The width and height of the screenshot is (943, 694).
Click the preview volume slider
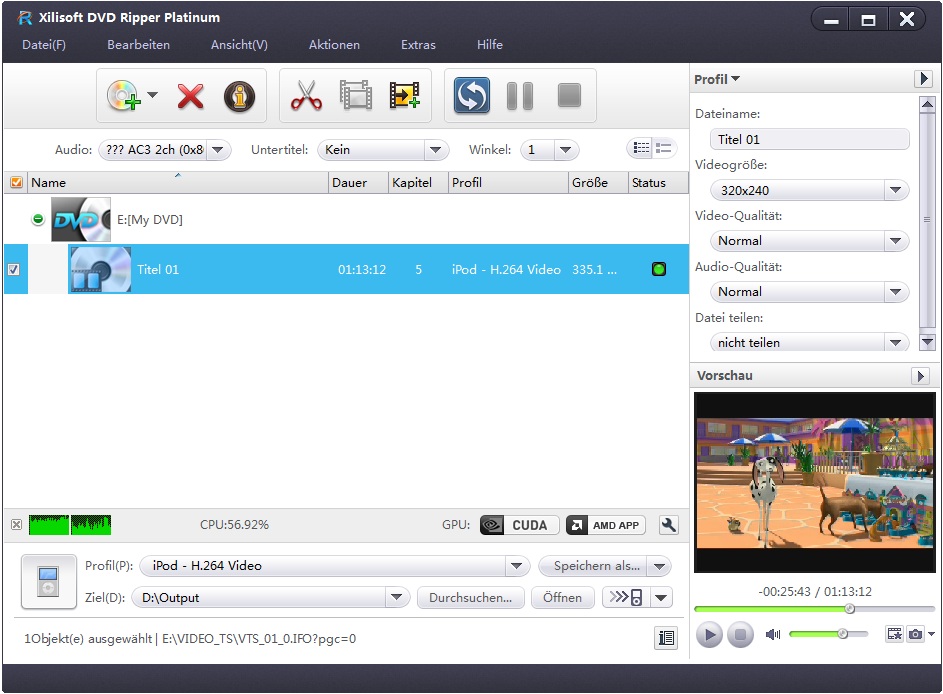[828, 633]
